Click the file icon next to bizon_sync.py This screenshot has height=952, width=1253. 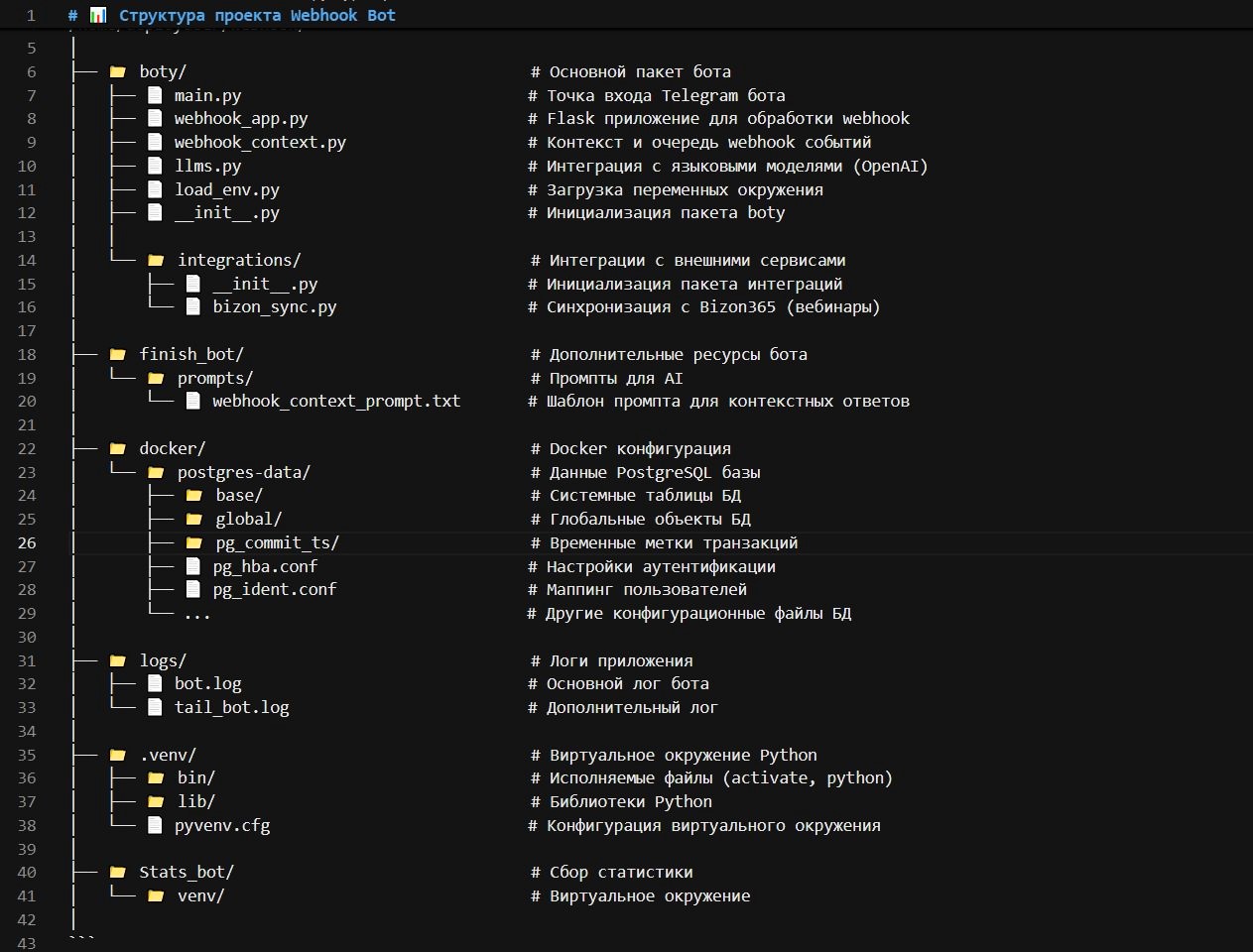tap(193, 306)
